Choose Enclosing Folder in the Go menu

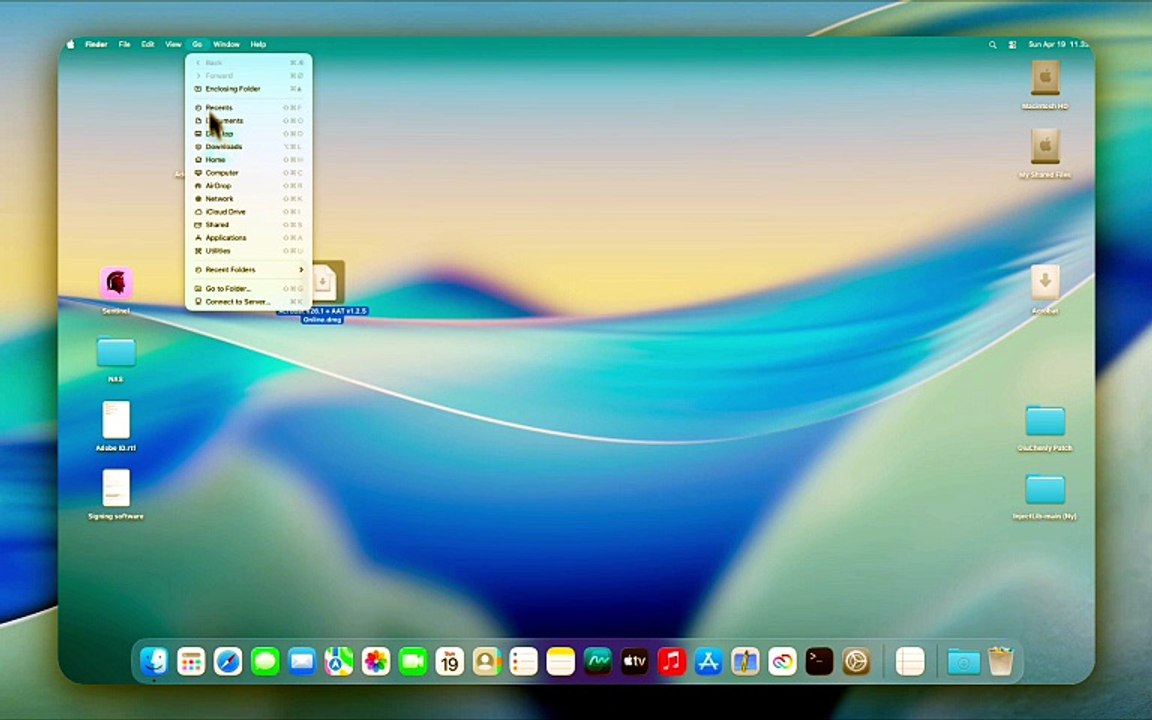pos(248,89)
